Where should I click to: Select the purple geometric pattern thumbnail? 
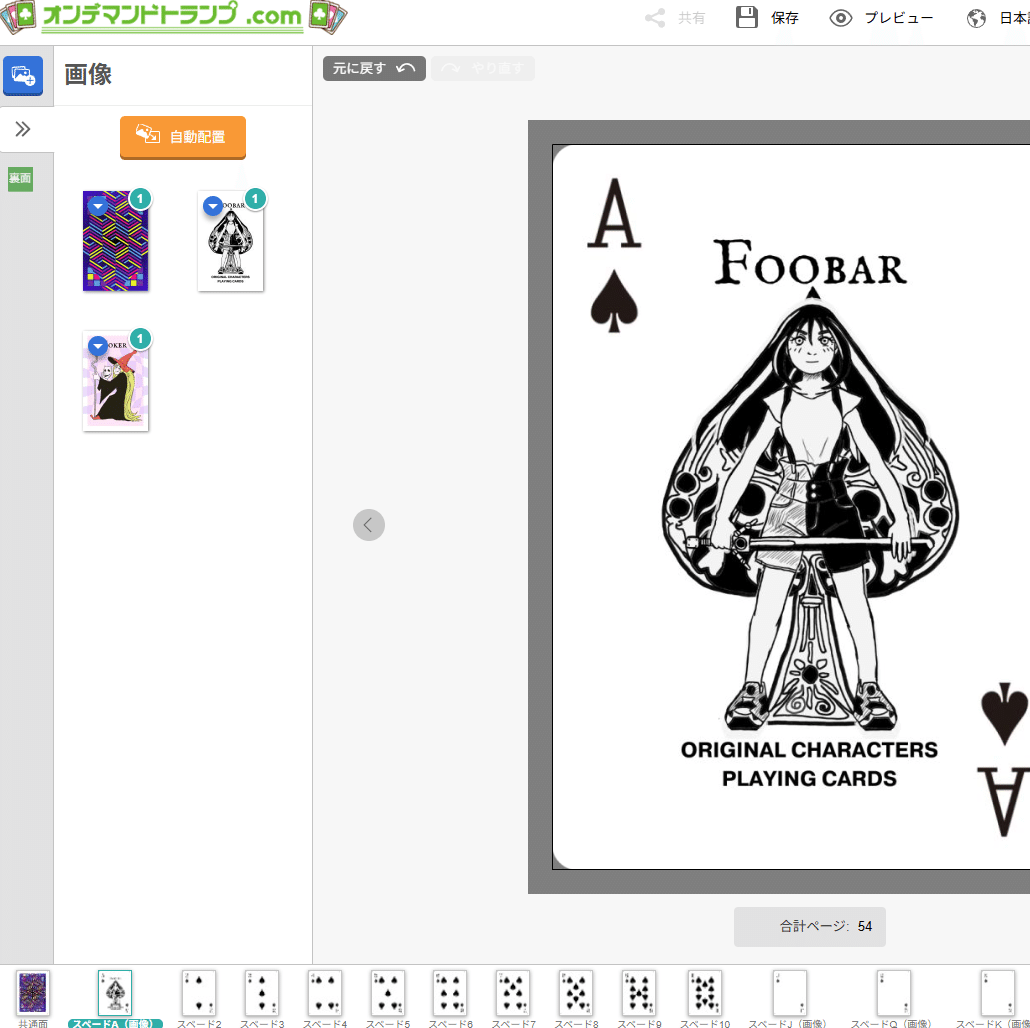click(116, 241)
